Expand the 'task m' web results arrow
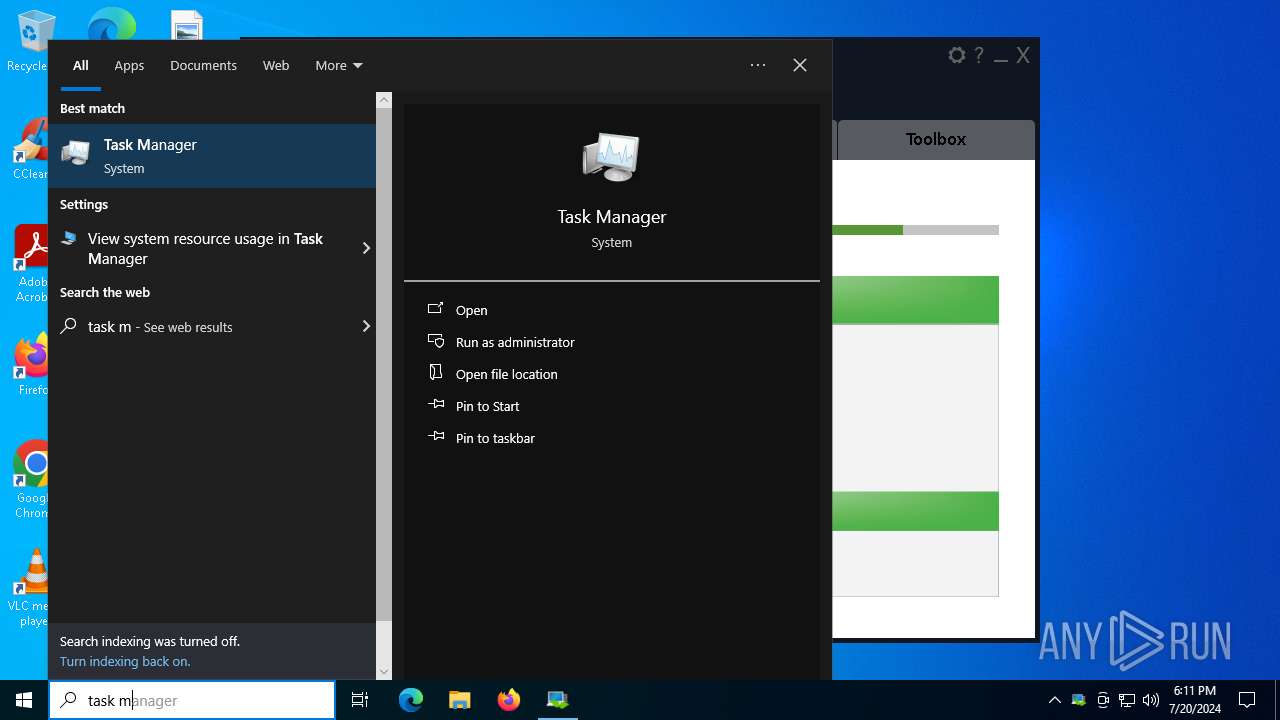This screenshot has height=720, width=1280. pyautogui.click(x=366, y=326)
